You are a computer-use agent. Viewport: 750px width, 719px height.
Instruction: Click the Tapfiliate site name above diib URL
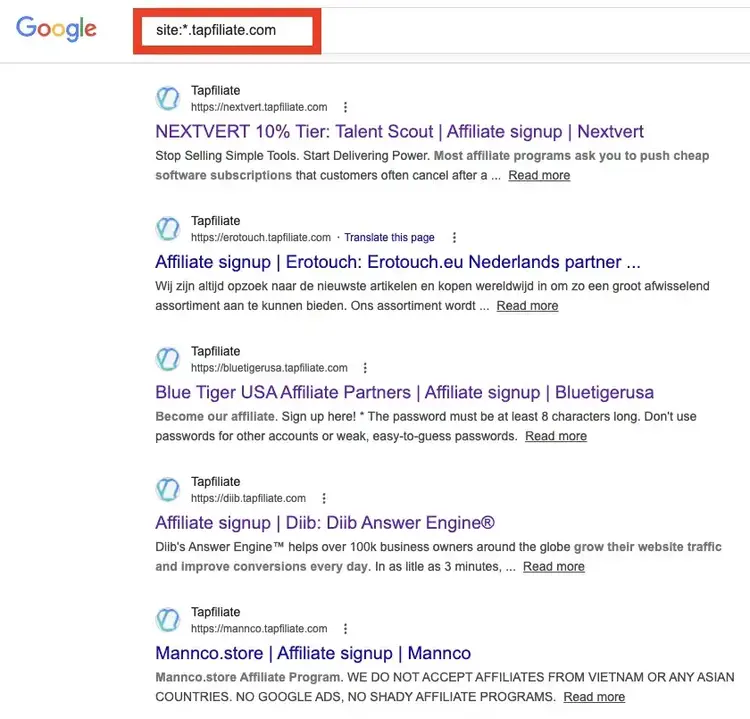click(x=216, y=482)
